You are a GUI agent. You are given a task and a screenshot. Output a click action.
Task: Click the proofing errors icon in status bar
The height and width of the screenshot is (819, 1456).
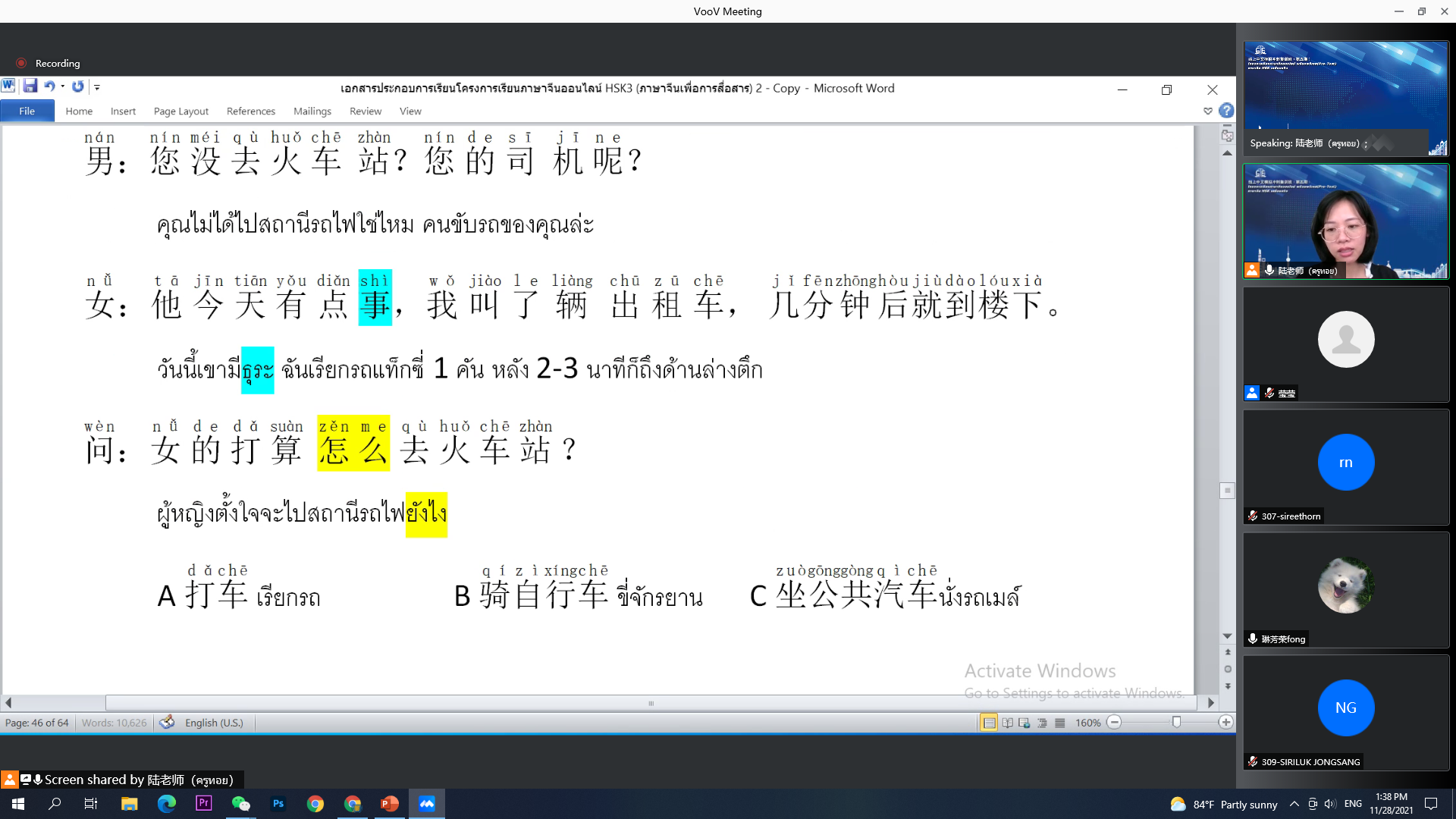167,722
